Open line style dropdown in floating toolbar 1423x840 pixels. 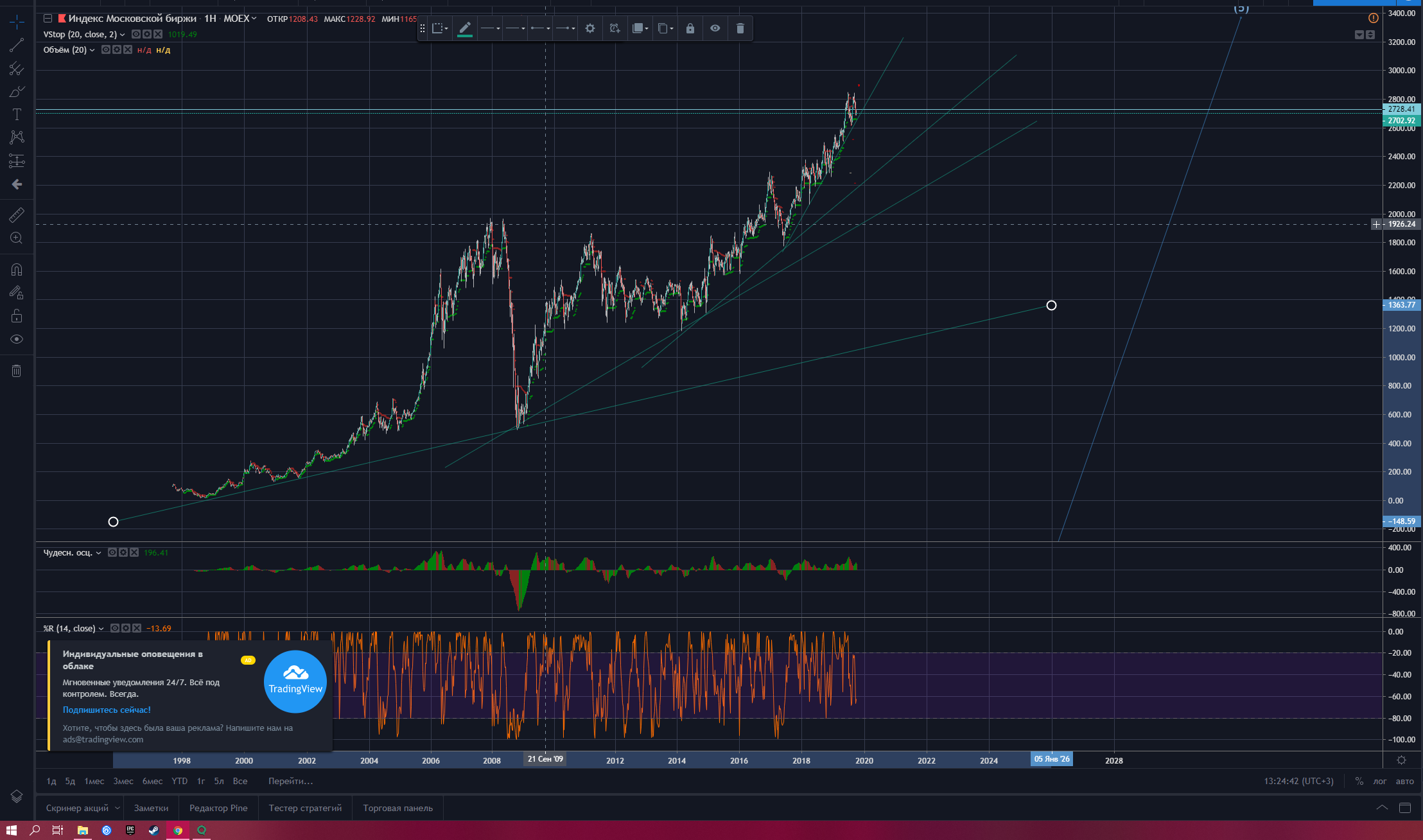click(515, 28)
